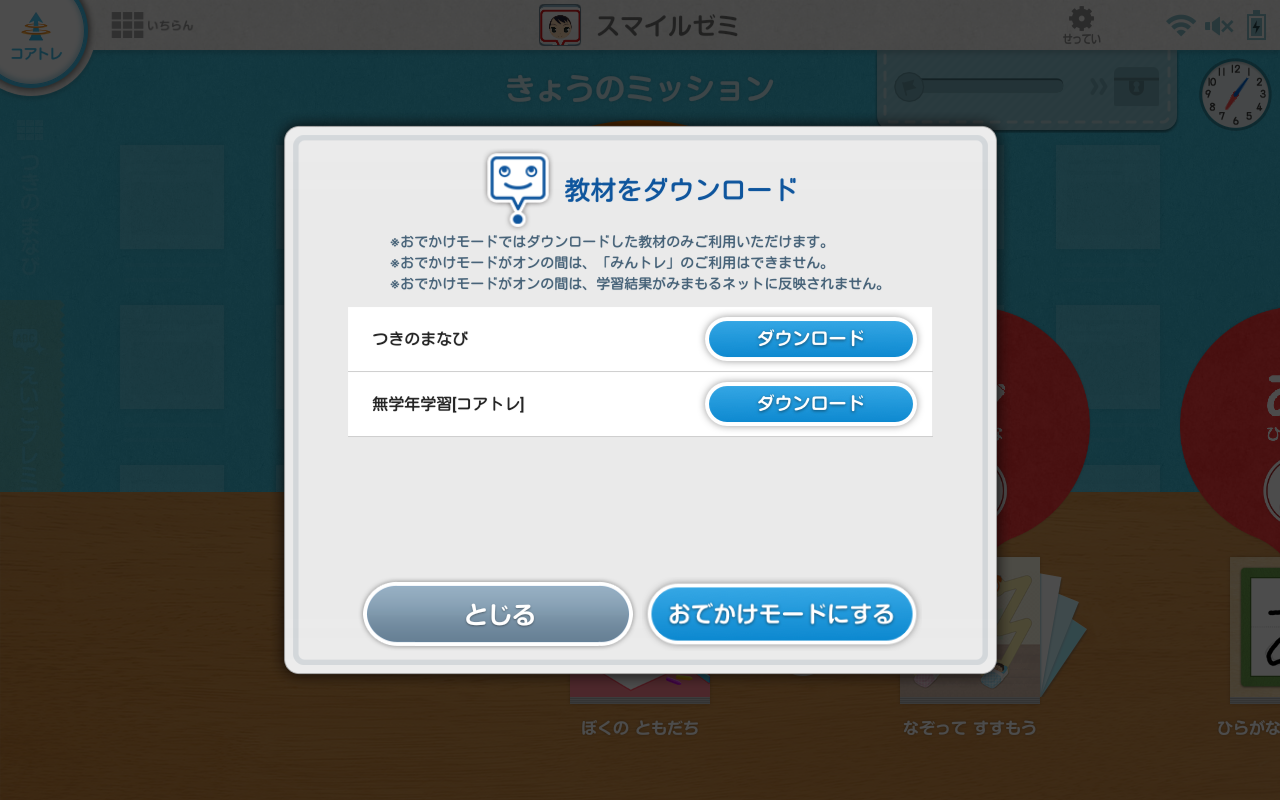
Task: Open the いちらん grid view
Action: click(x=152, y=25)
